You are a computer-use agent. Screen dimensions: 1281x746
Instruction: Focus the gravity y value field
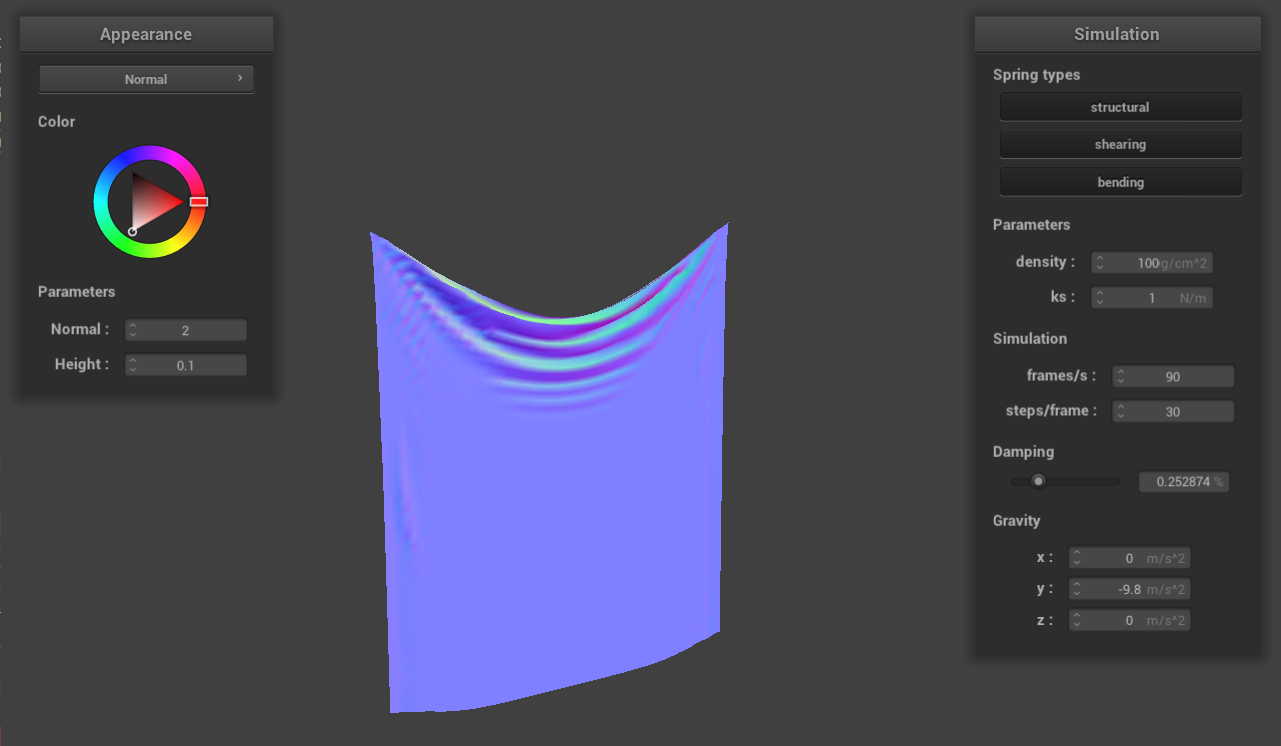coord(1130,590)
